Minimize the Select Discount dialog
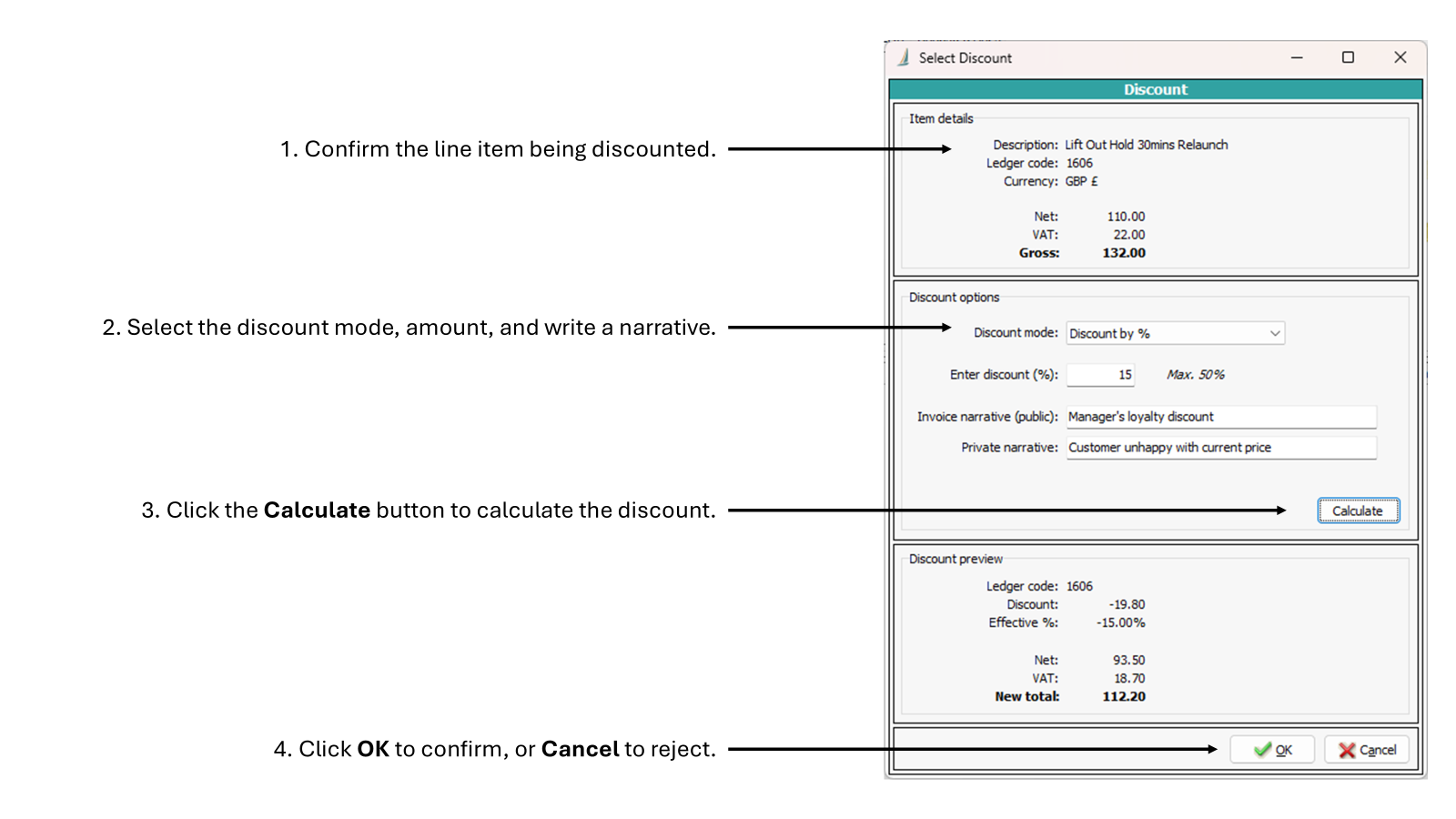The height and width of the screenshot is (819, 1456). [x=1296, y=56]
